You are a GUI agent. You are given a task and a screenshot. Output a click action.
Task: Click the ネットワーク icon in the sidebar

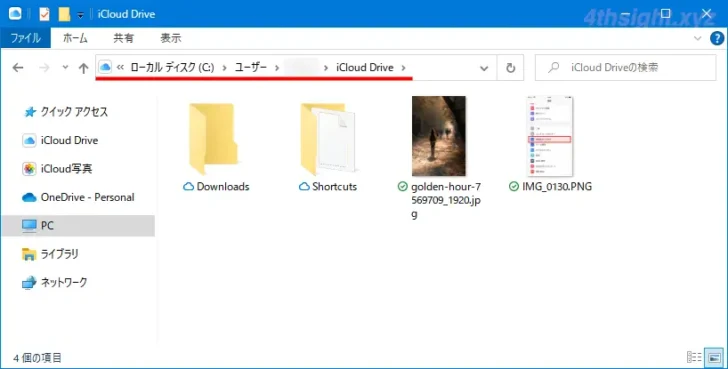click(29, 282)
